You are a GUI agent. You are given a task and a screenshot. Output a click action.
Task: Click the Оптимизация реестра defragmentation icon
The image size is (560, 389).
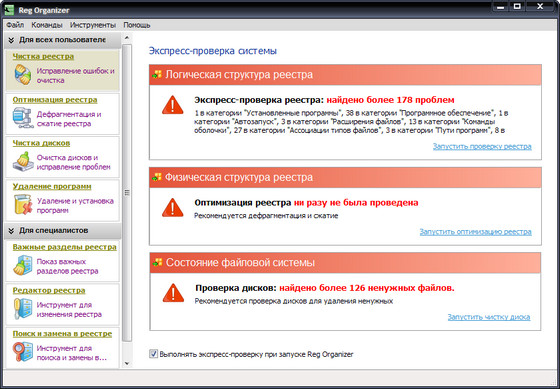[x=22, y=118]
